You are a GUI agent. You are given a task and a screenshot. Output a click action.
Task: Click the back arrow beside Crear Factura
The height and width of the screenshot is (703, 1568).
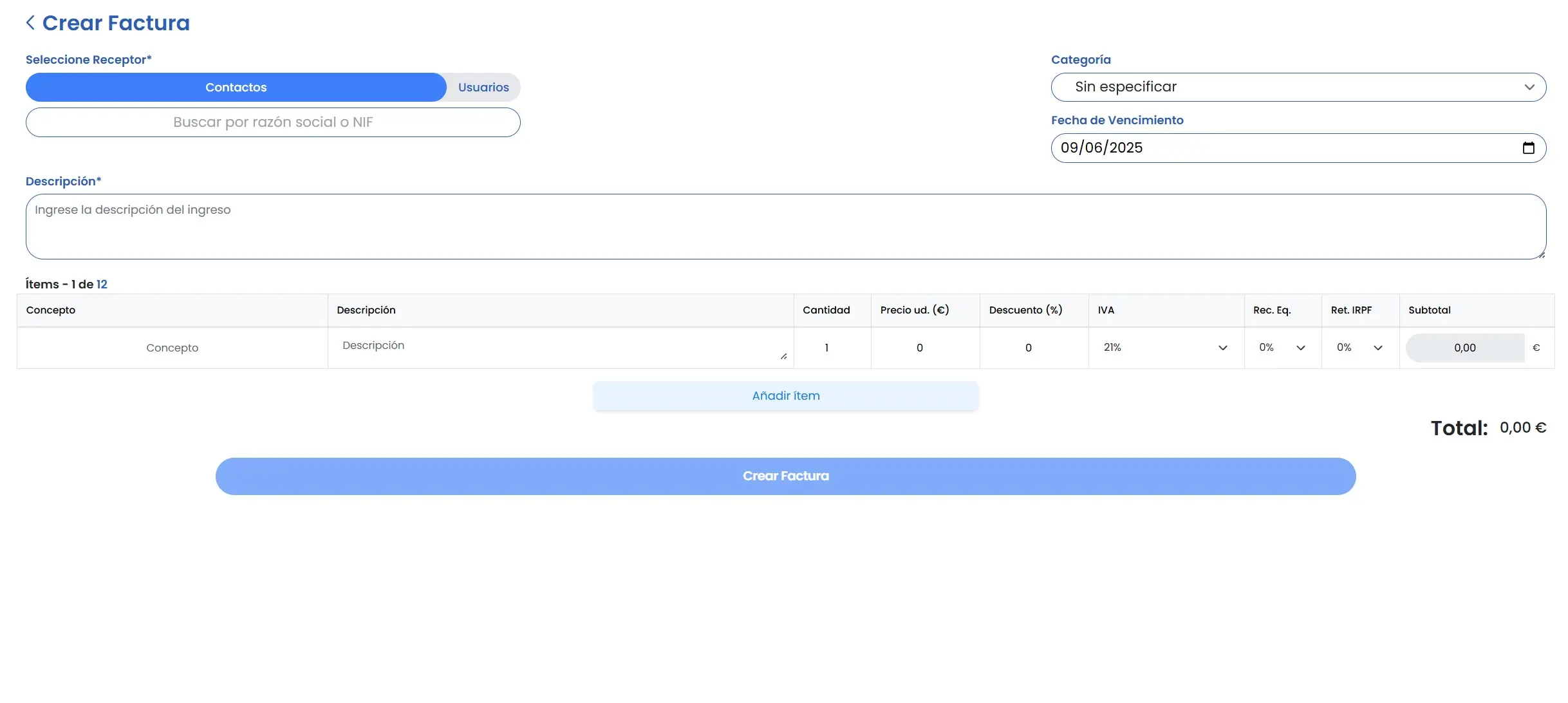(30, 22)
